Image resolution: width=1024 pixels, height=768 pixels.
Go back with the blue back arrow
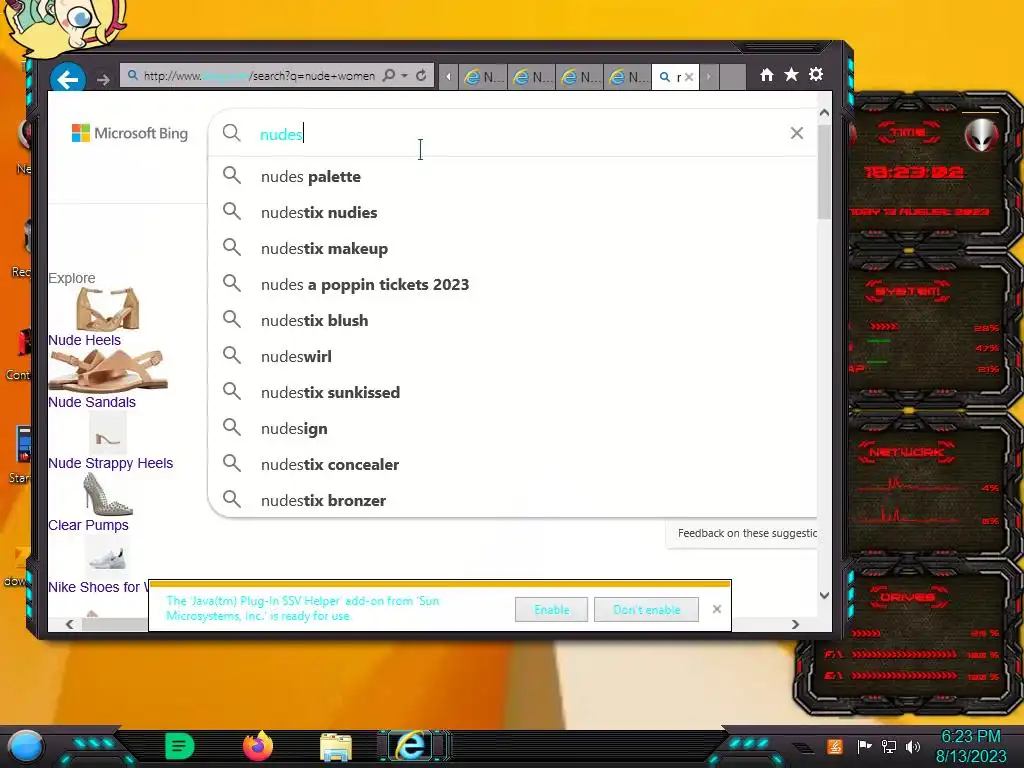67,79
